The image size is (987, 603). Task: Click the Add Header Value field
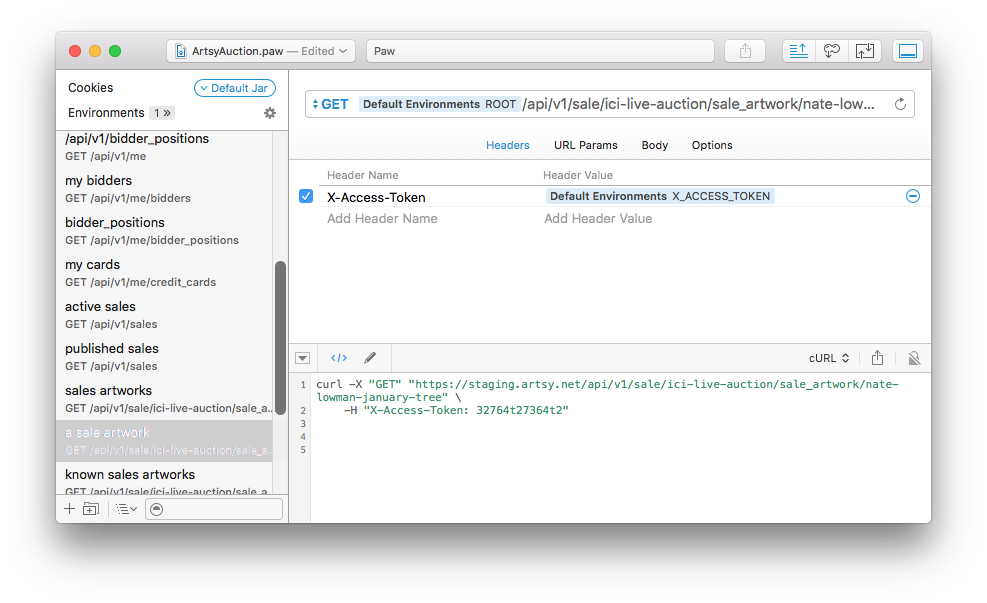coord(598,219)
